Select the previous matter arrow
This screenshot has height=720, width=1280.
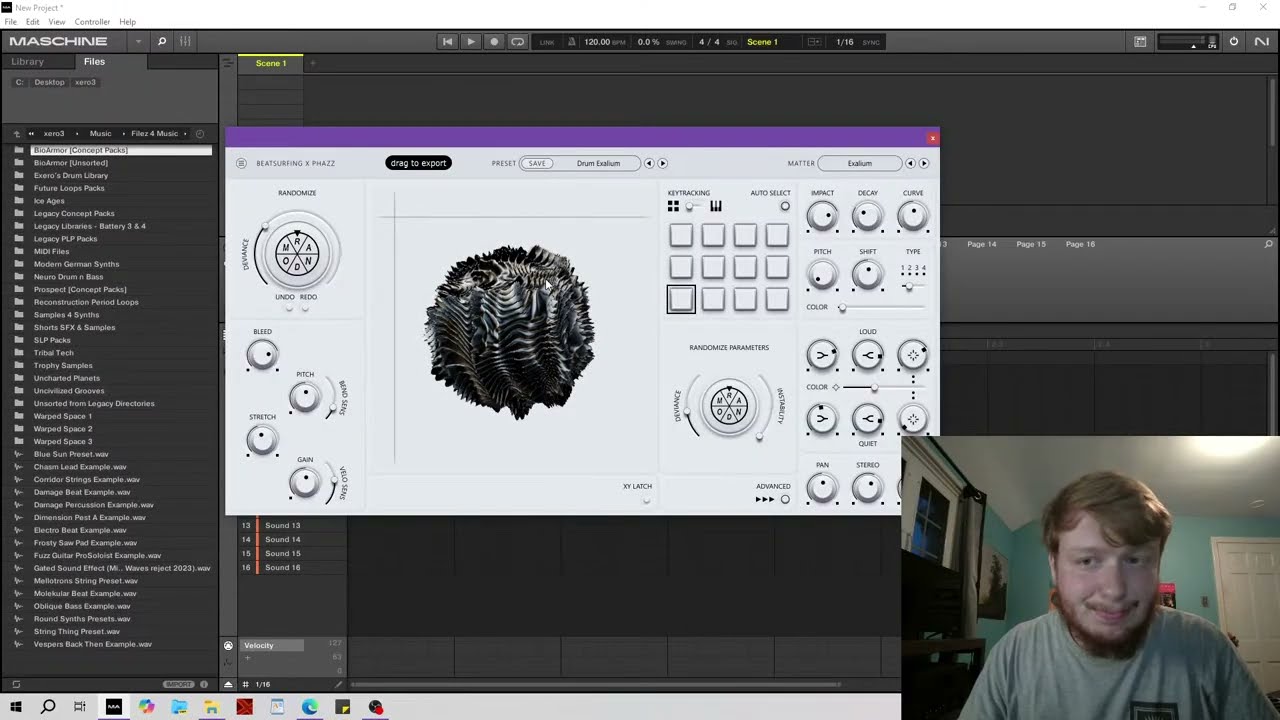(910, 163)
